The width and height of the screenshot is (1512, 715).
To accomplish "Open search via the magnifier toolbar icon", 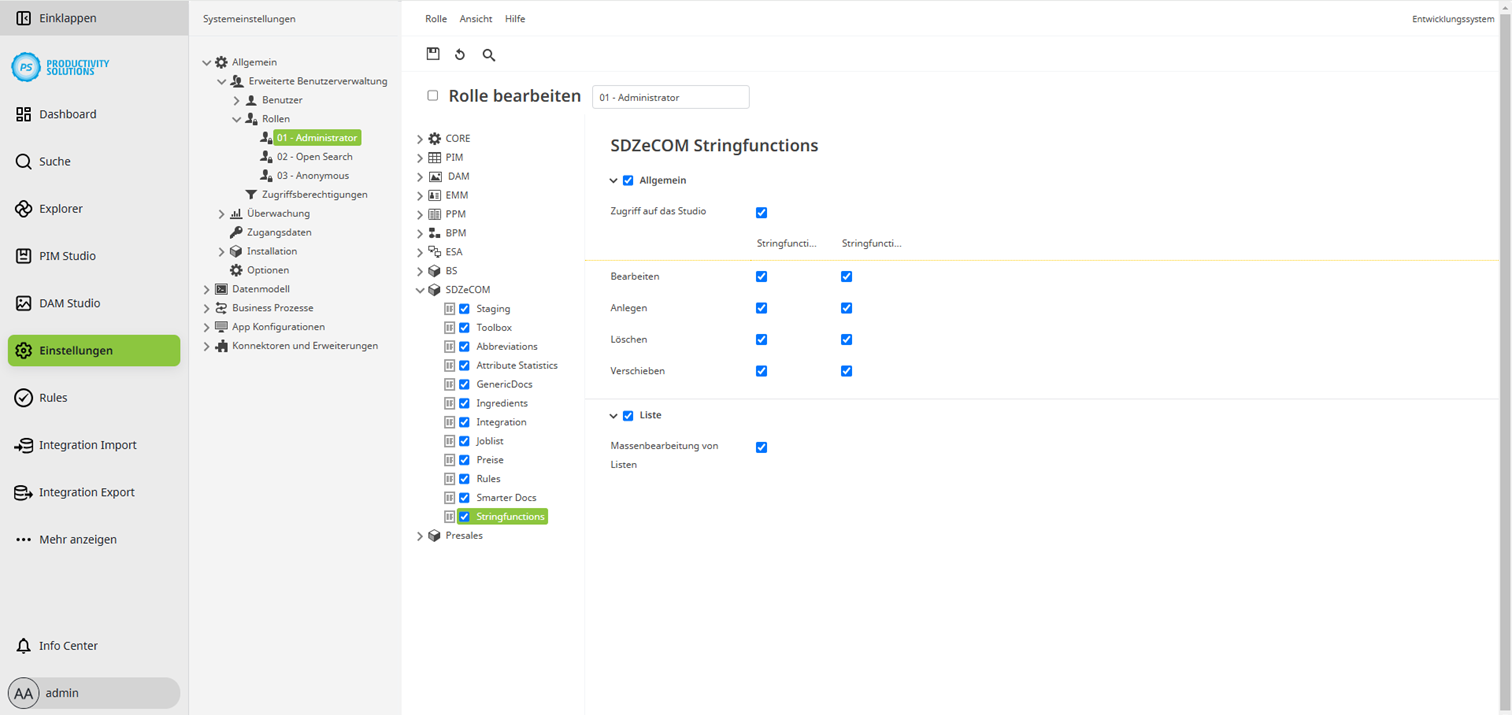I will (x=488, y=54).
